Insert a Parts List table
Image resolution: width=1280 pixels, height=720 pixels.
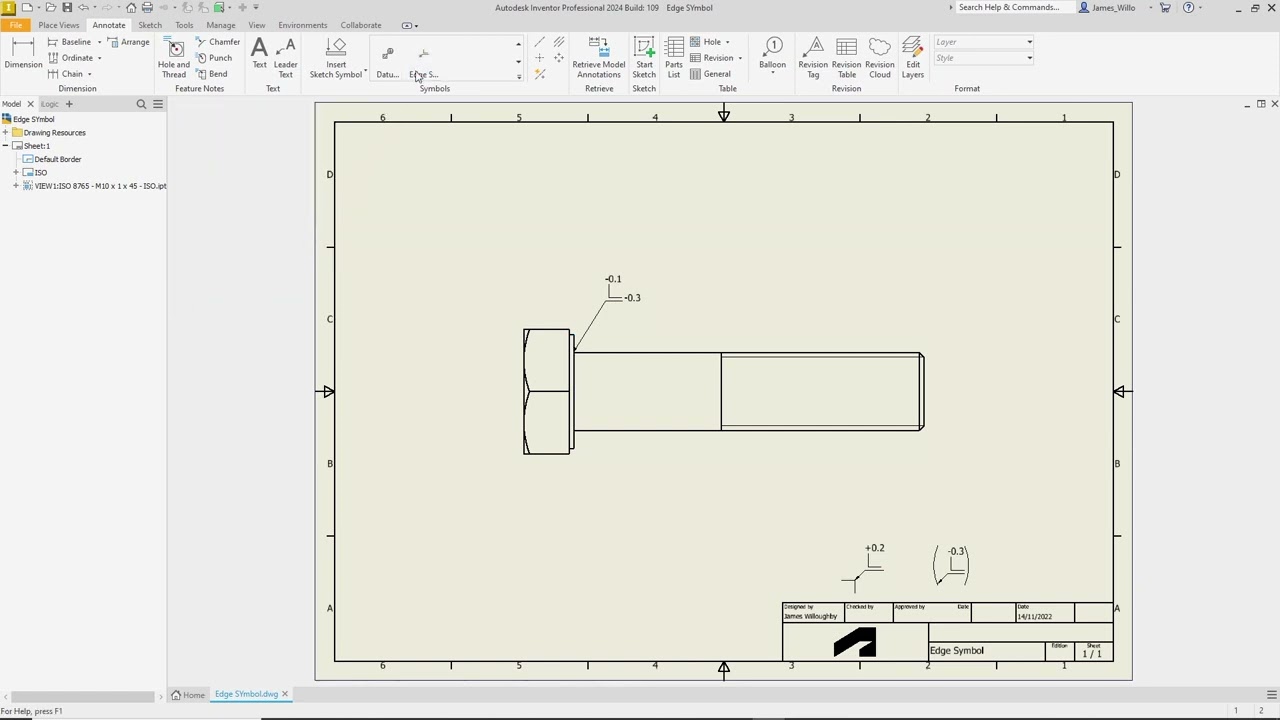pos(674,58)
